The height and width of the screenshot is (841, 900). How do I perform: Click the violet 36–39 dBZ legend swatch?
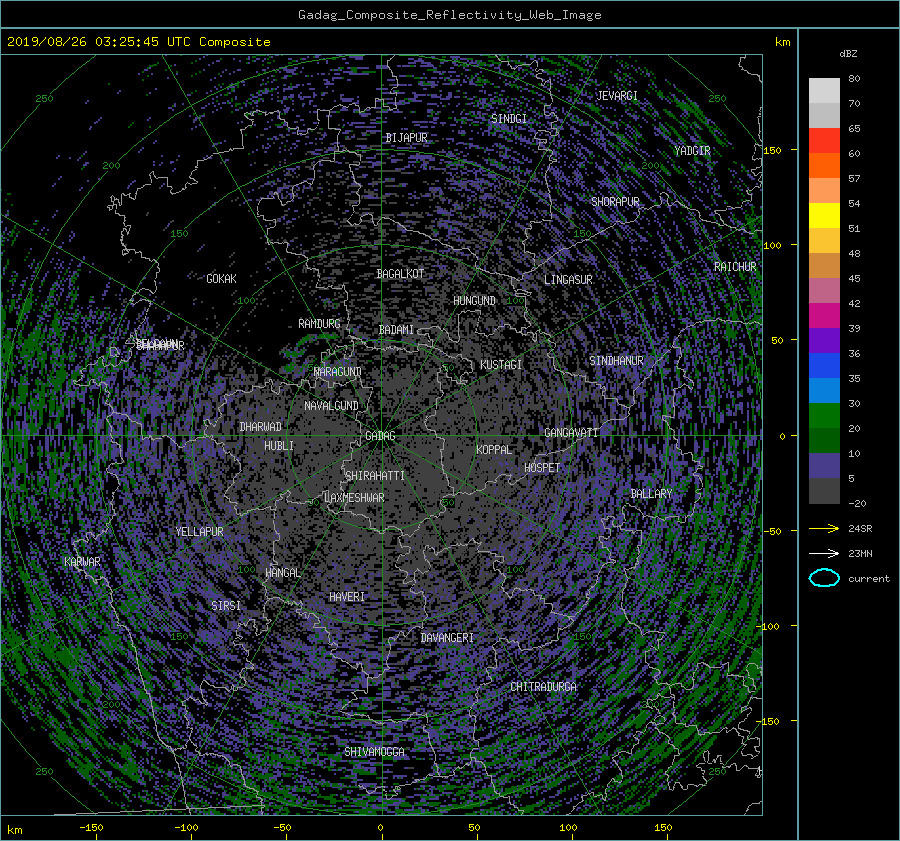(824, 340)
